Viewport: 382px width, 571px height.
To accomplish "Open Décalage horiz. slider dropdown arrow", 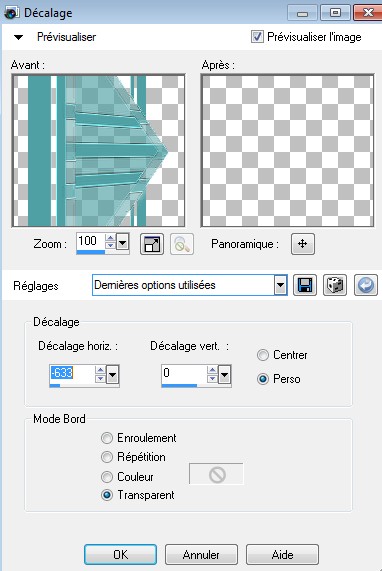I will [x=113, y=374].
